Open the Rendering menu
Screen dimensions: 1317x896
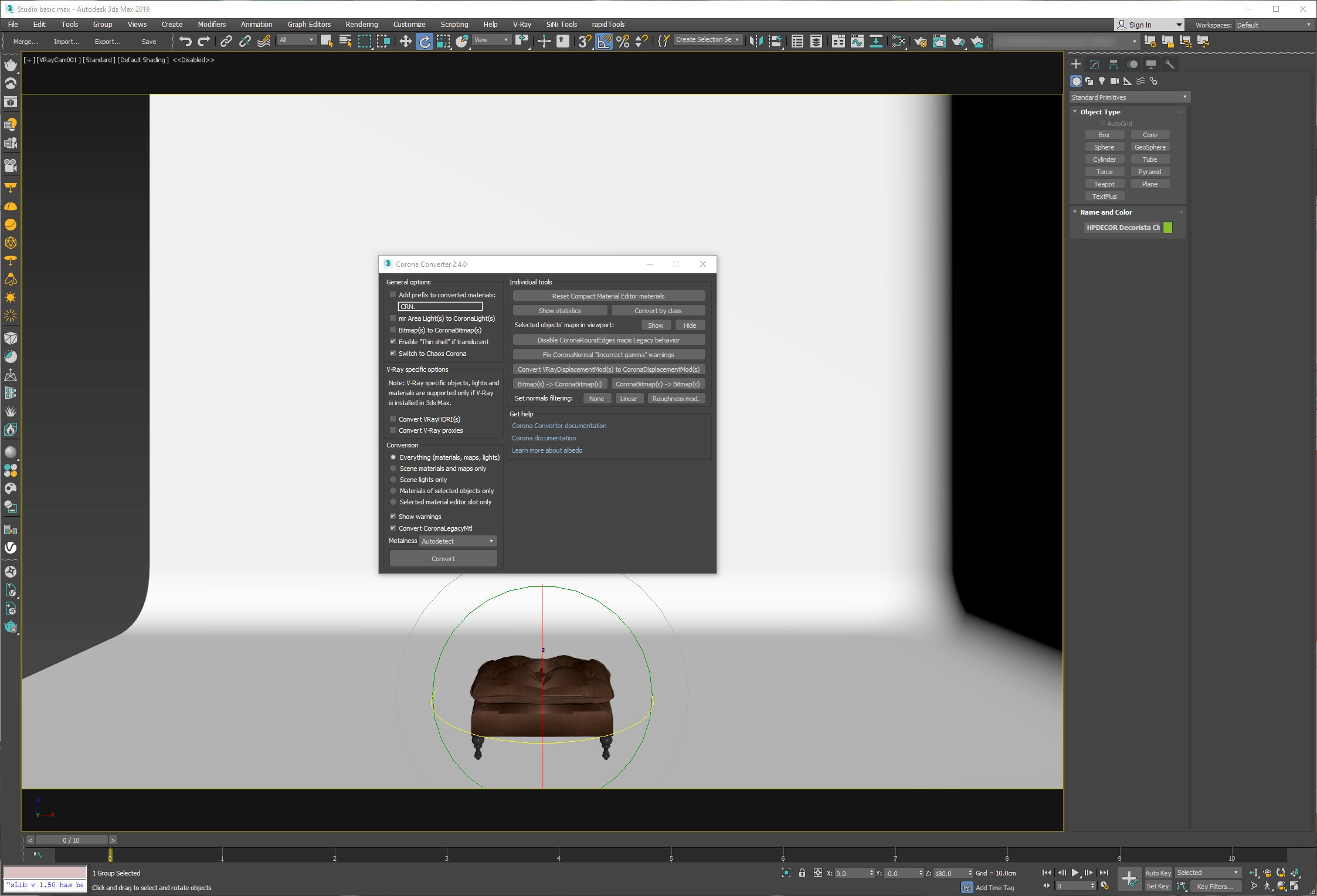361,25
